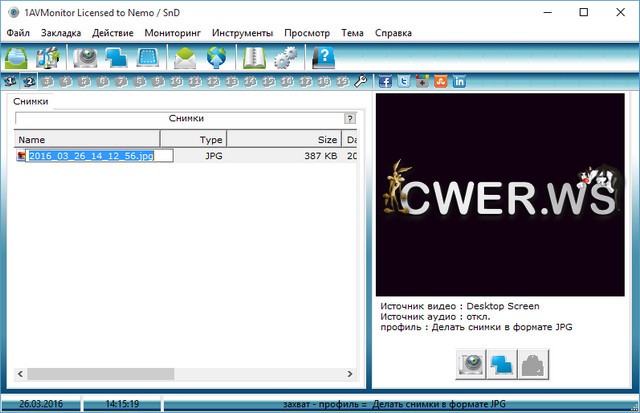Open the Мониторинг menu

(172, 33)
